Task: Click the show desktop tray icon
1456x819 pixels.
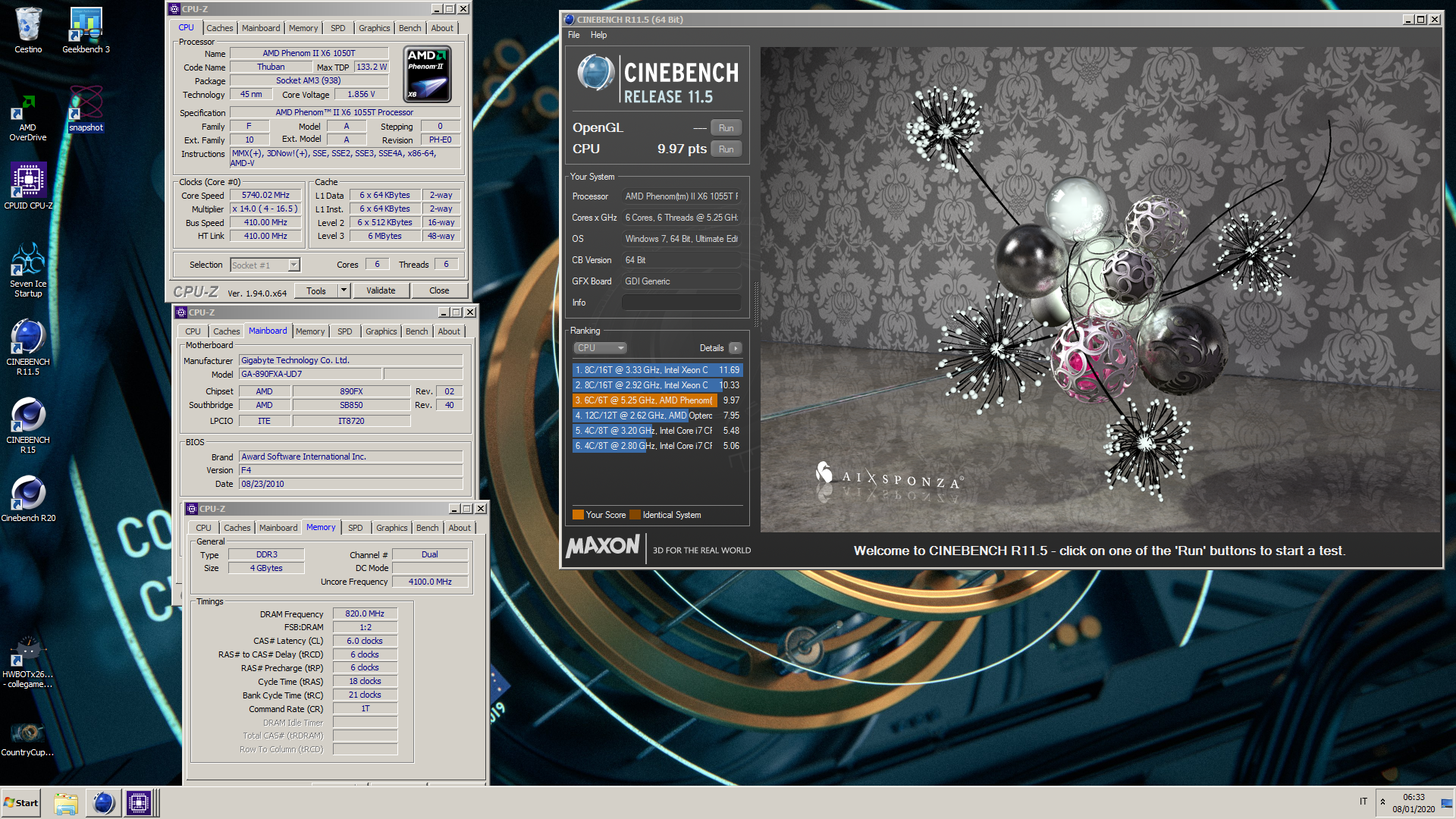Action: (x=1446, y=803)
